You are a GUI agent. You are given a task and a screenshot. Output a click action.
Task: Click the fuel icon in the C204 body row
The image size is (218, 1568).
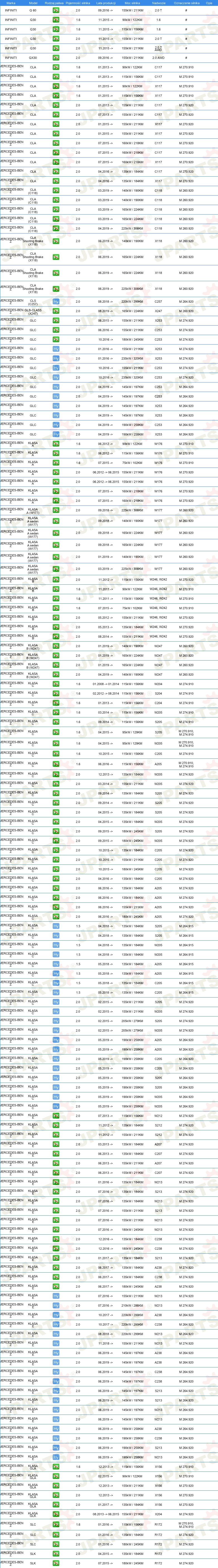point(56,703)
